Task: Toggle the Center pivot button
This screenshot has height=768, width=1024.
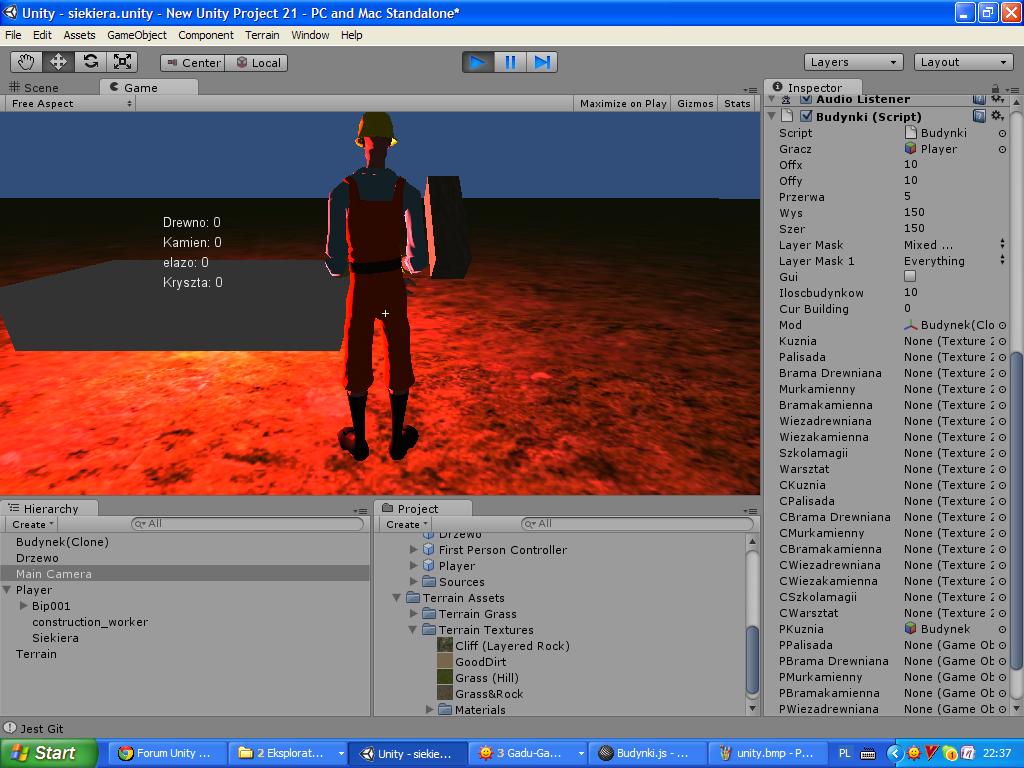Action: [x=193, y=63]
